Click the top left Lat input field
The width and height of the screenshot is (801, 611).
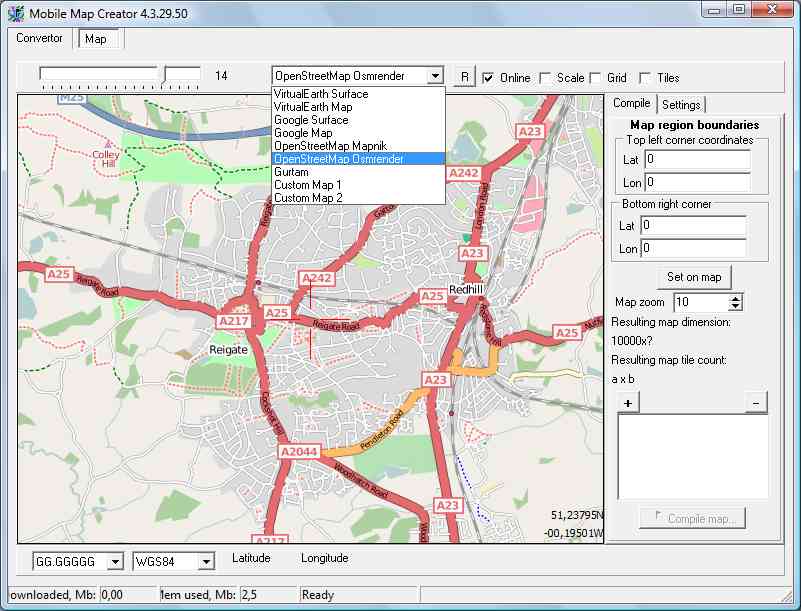[697, 159]
